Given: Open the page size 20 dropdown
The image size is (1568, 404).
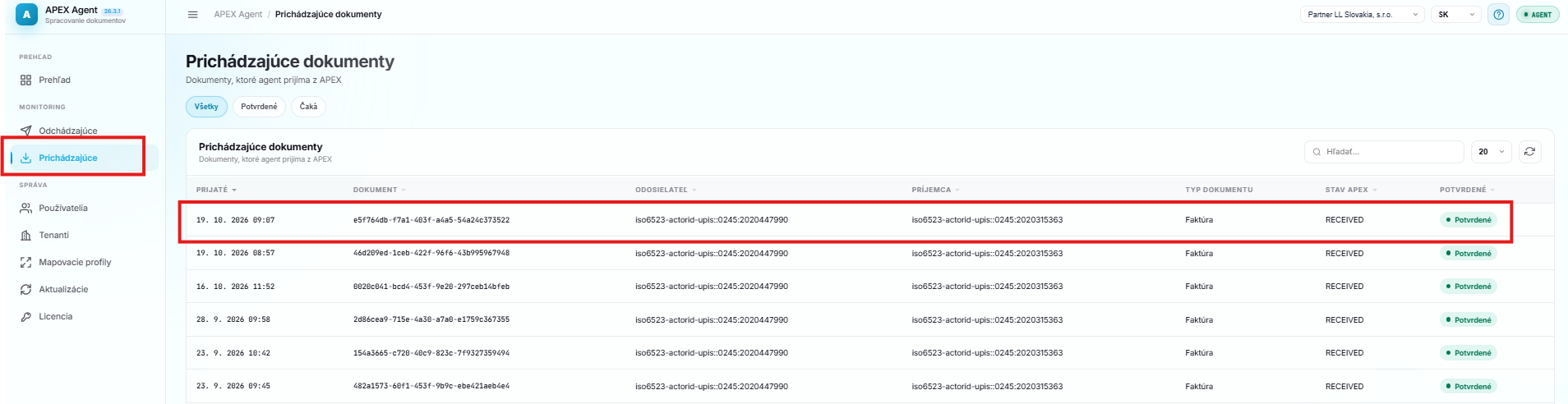Looking at the screenshot, I should pos(1491,151).
